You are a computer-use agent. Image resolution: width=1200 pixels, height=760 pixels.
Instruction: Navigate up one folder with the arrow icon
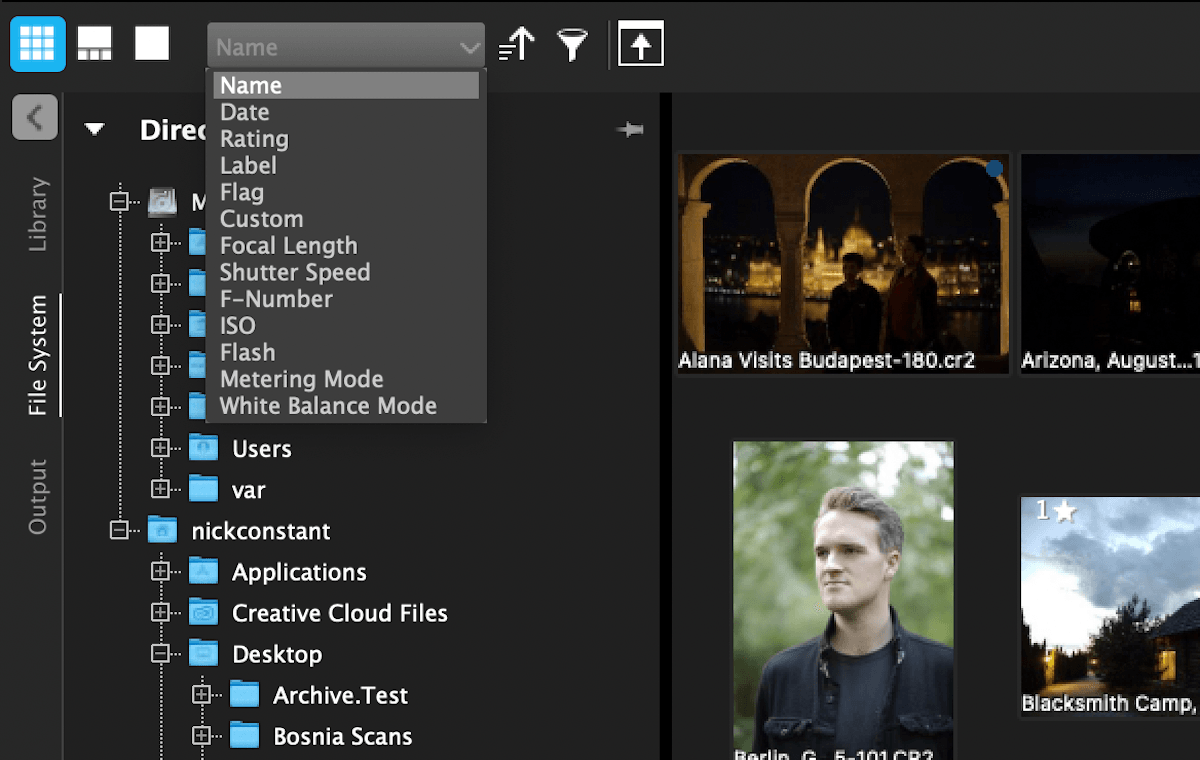(x=640, y=43)
